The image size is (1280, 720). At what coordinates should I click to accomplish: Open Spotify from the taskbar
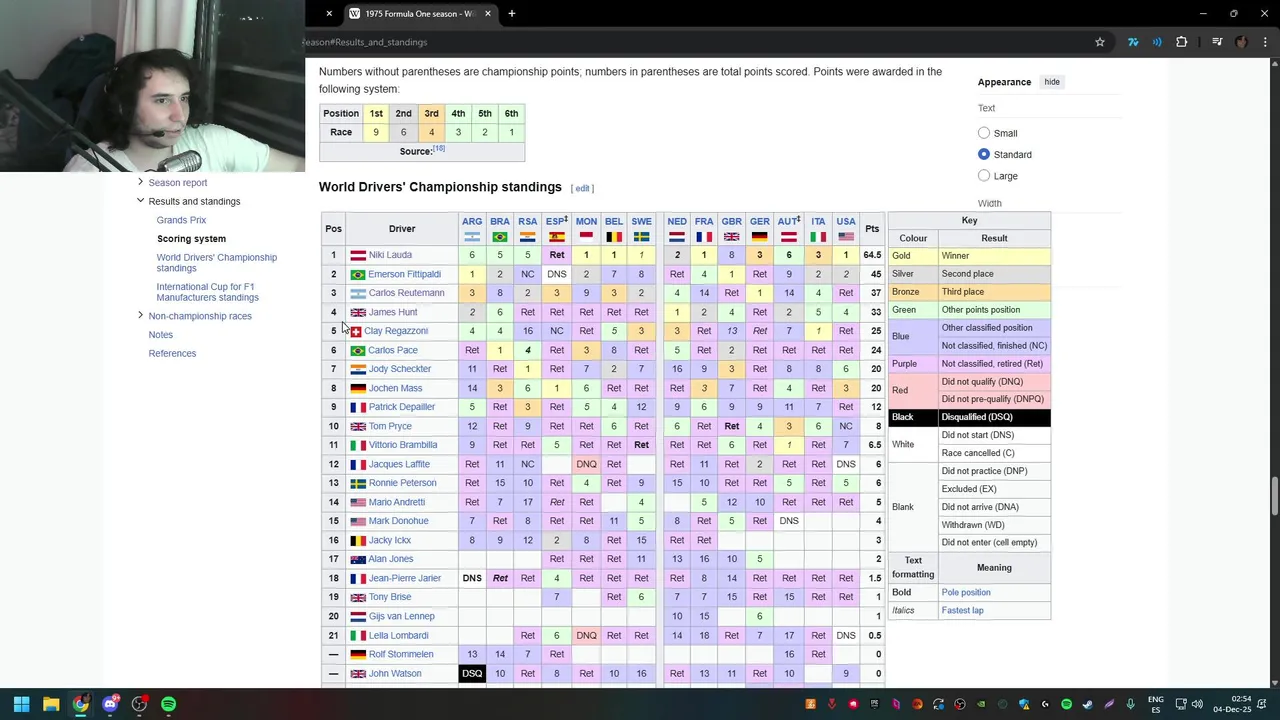[168, 704]
